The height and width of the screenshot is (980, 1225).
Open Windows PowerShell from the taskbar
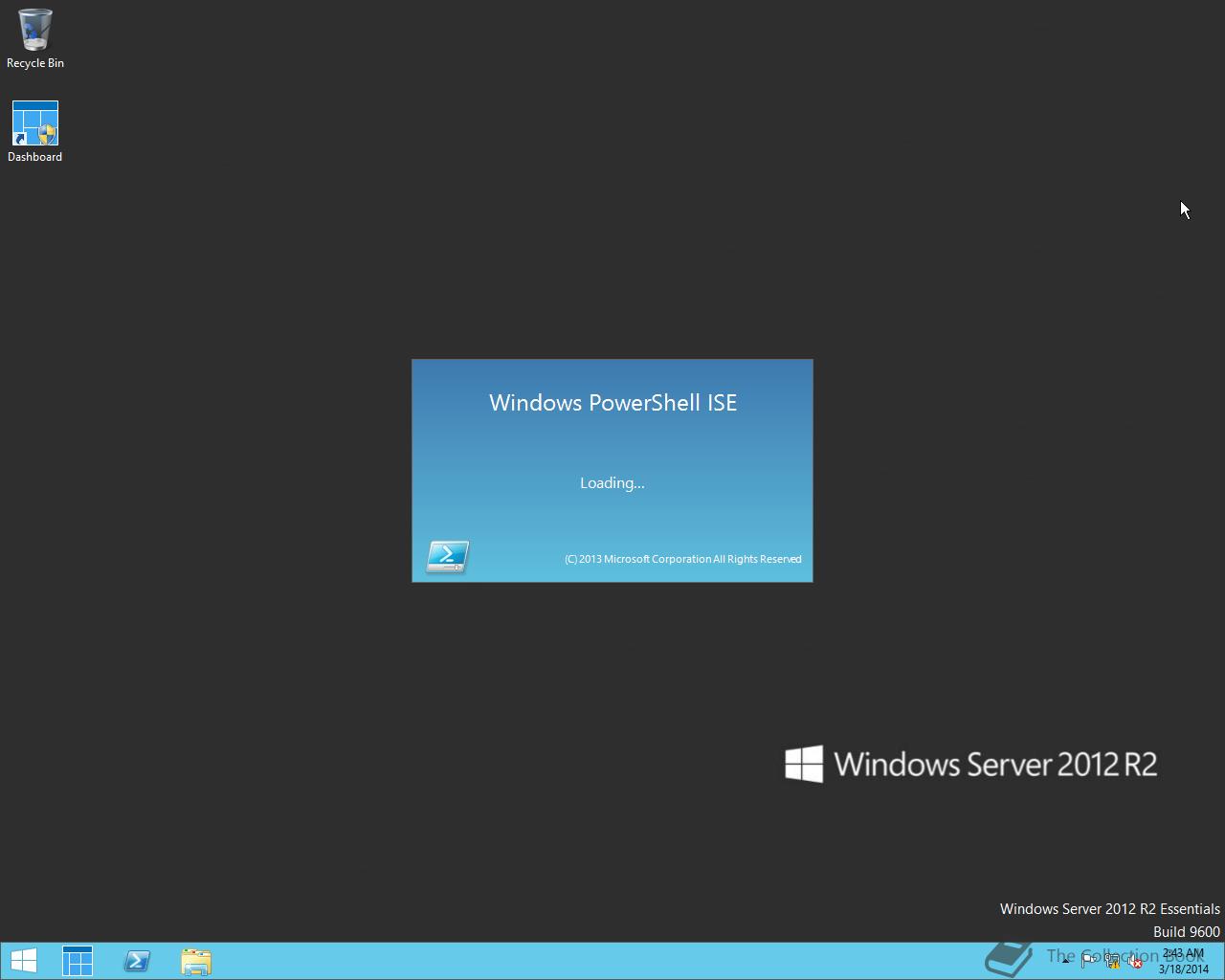(x=137, y=961)
